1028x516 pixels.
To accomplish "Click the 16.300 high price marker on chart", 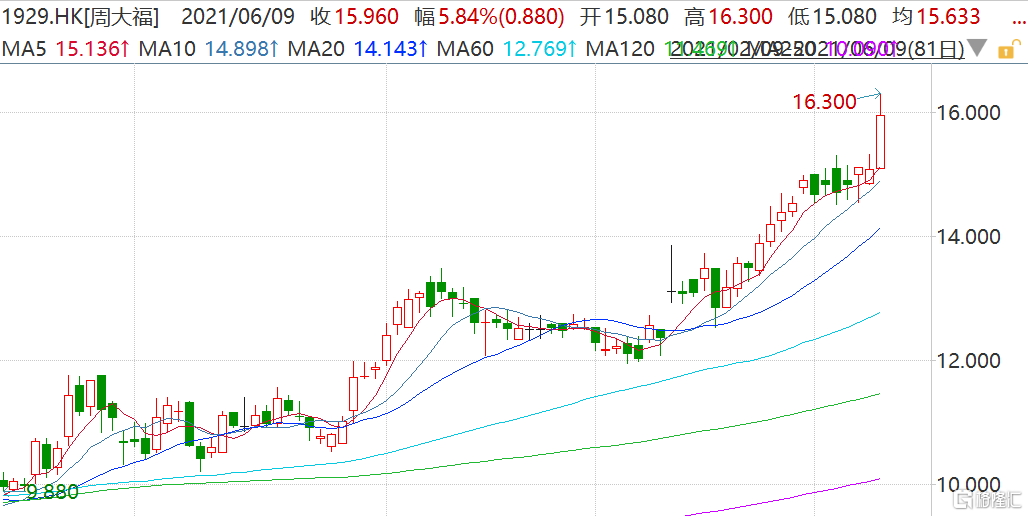I will [x=823, y=101].
